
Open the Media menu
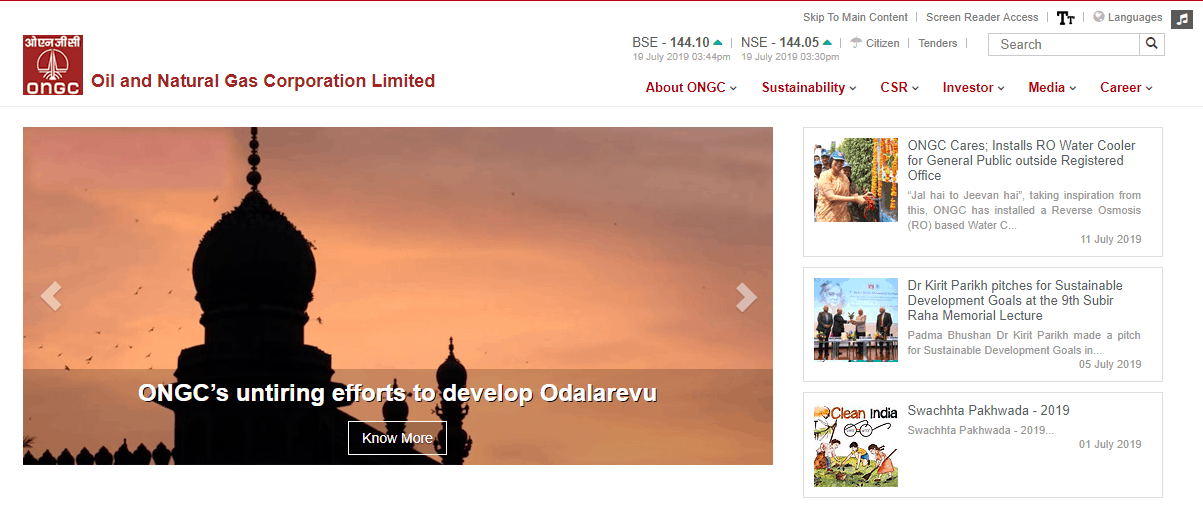[x=1052, y=87]
